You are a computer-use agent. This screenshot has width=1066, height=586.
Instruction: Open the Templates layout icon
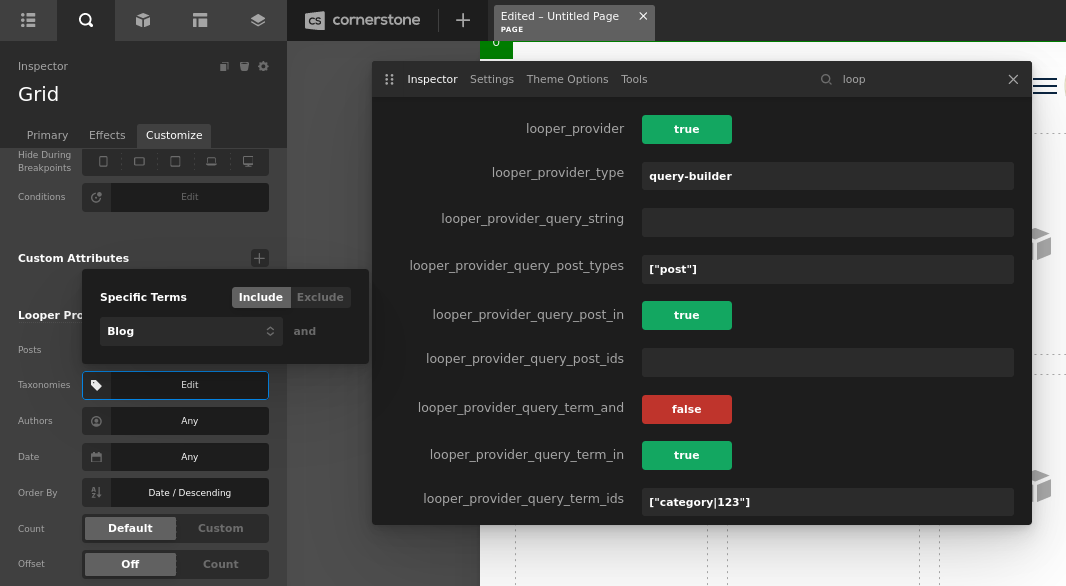(200, 20)
